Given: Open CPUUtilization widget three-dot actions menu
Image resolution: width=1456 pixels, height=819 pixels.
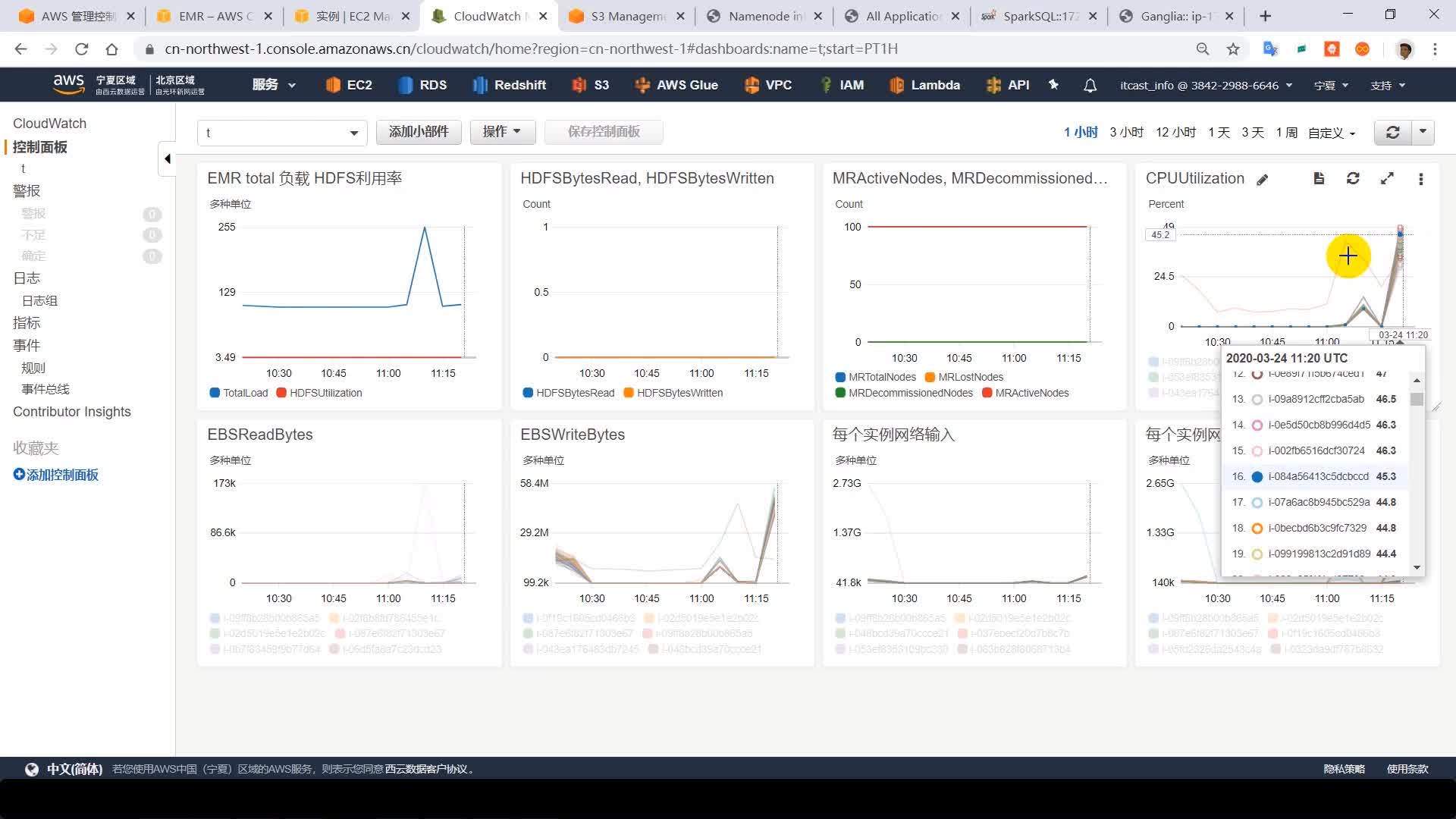Looking at the screenshot, I should click(1420, 179).
